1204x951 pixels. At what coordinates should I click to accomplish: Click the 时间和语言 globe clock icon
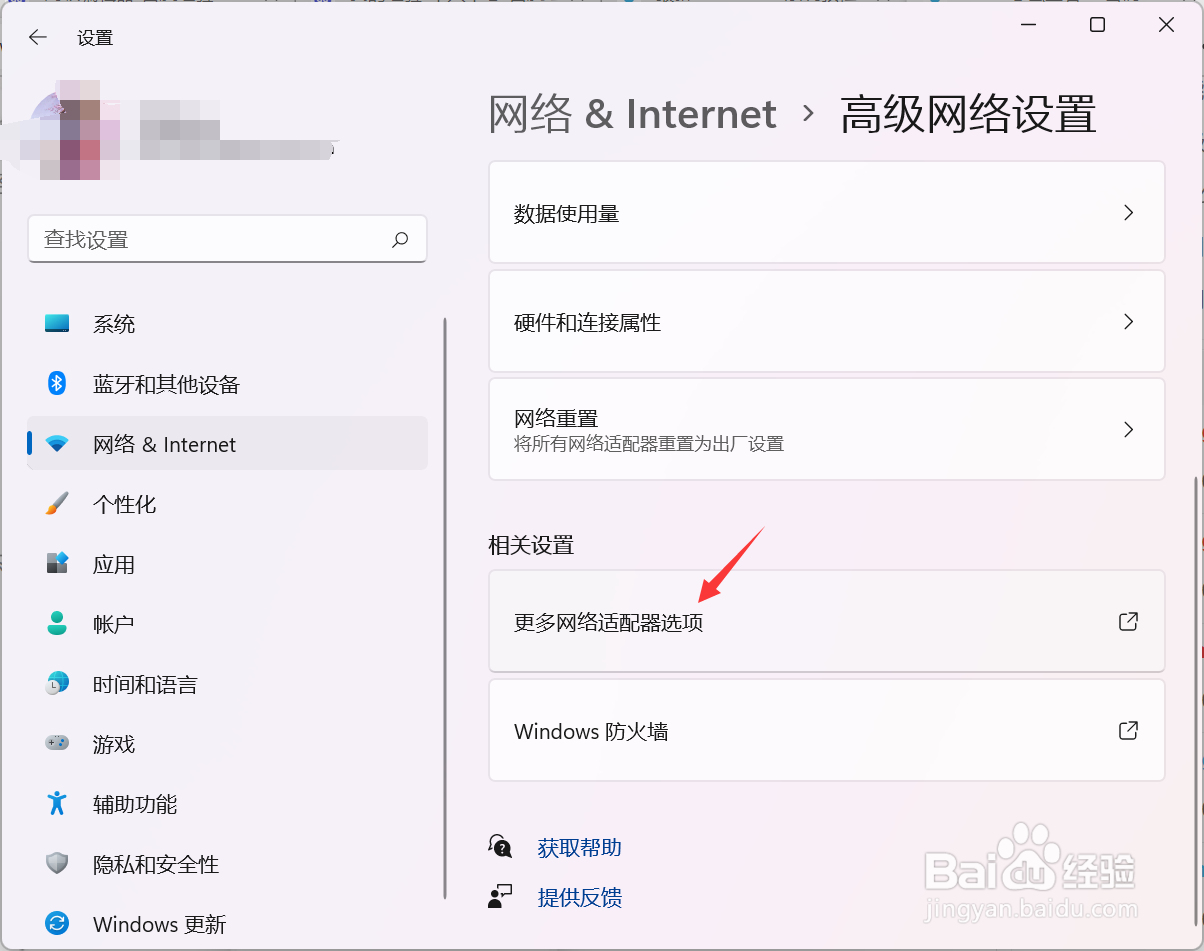click(x=57, y=684)
